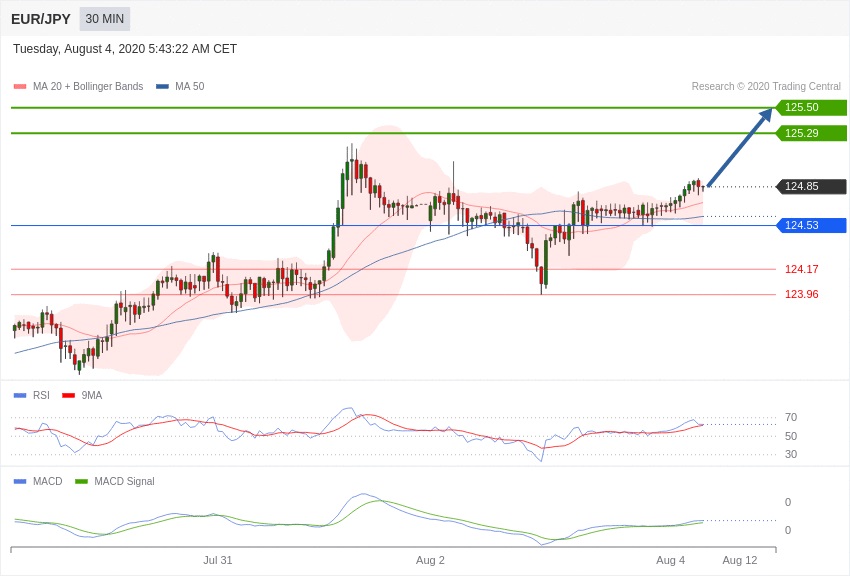850x576 pixels.
Task: Click the 125.50 green resistance price tag
Action: point(810,107)
